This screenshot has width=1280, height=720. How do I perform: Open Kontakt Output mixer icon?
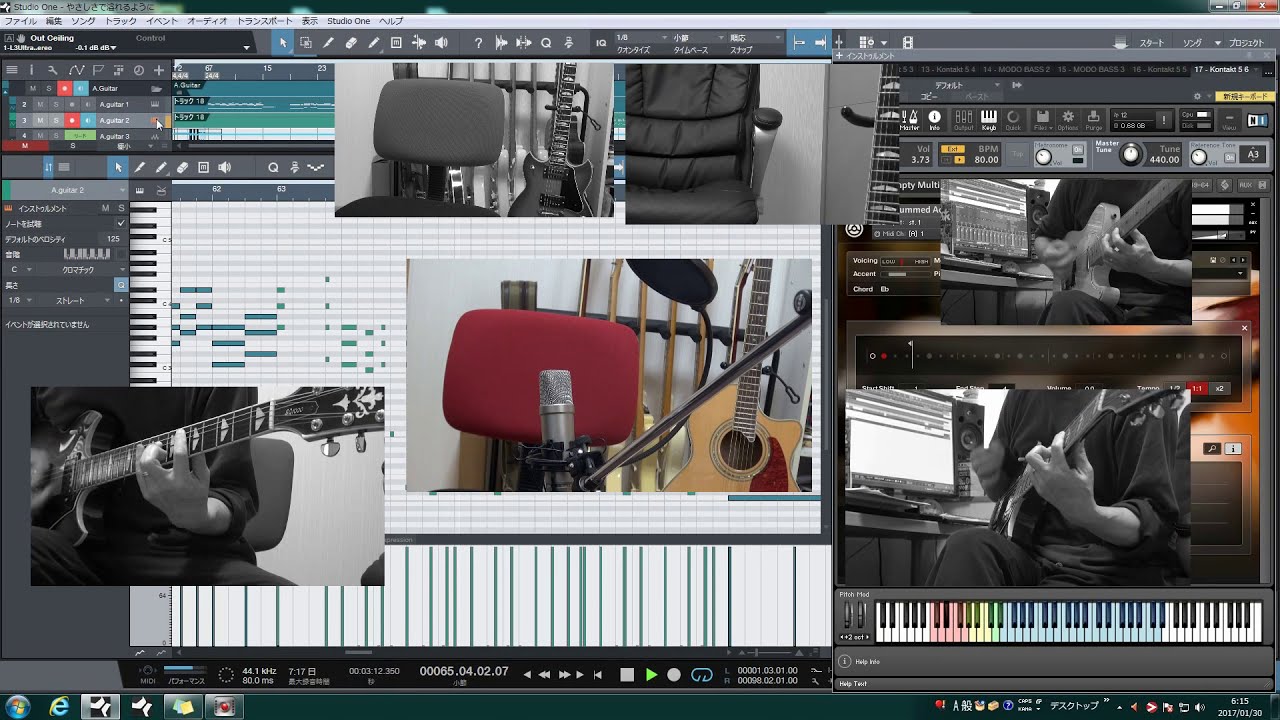(x=963, y=119)
